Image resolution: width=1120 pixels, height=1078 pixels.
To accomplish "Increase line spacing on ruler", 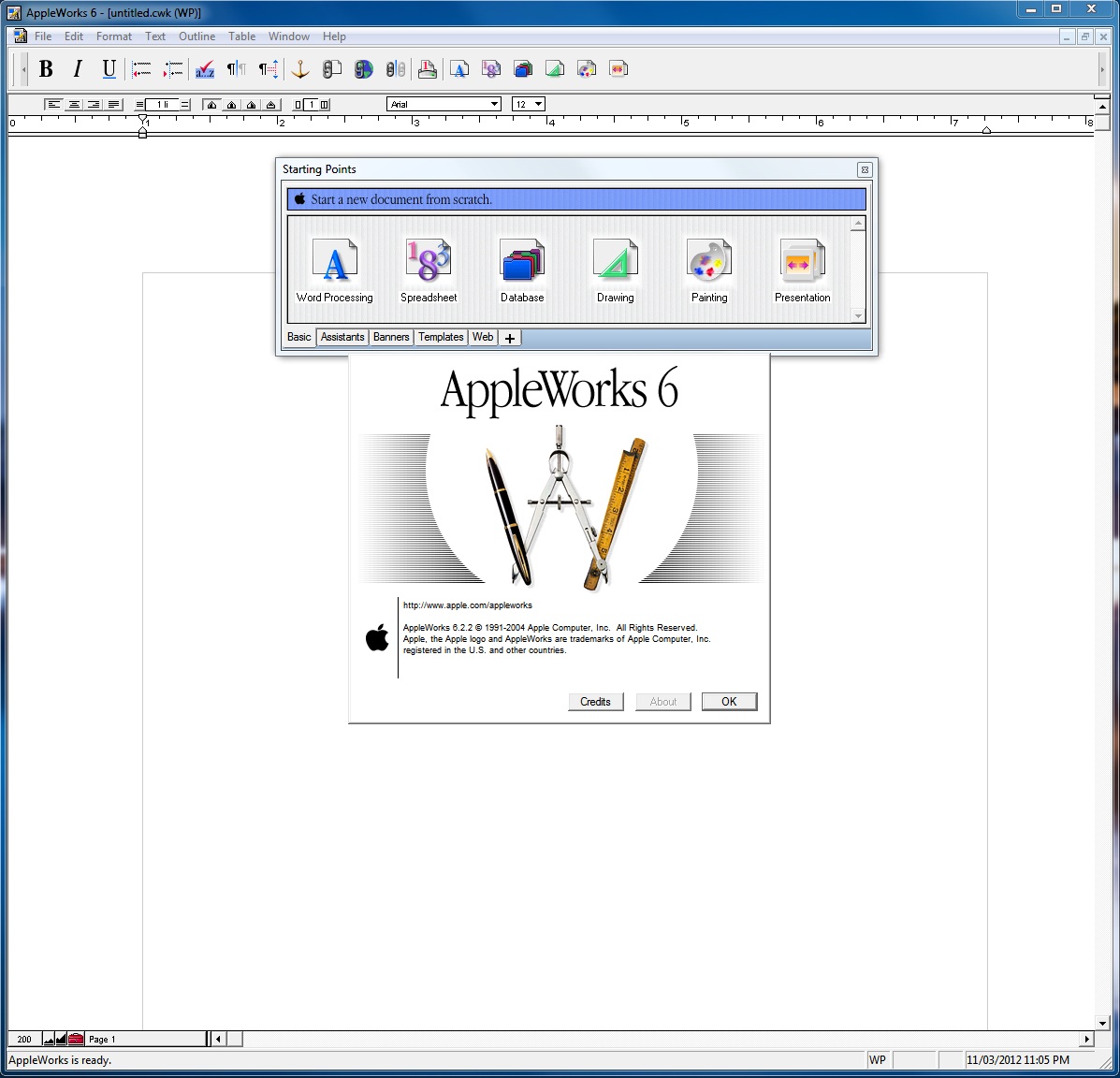I will pyautogui.click(x=185, y=104).
